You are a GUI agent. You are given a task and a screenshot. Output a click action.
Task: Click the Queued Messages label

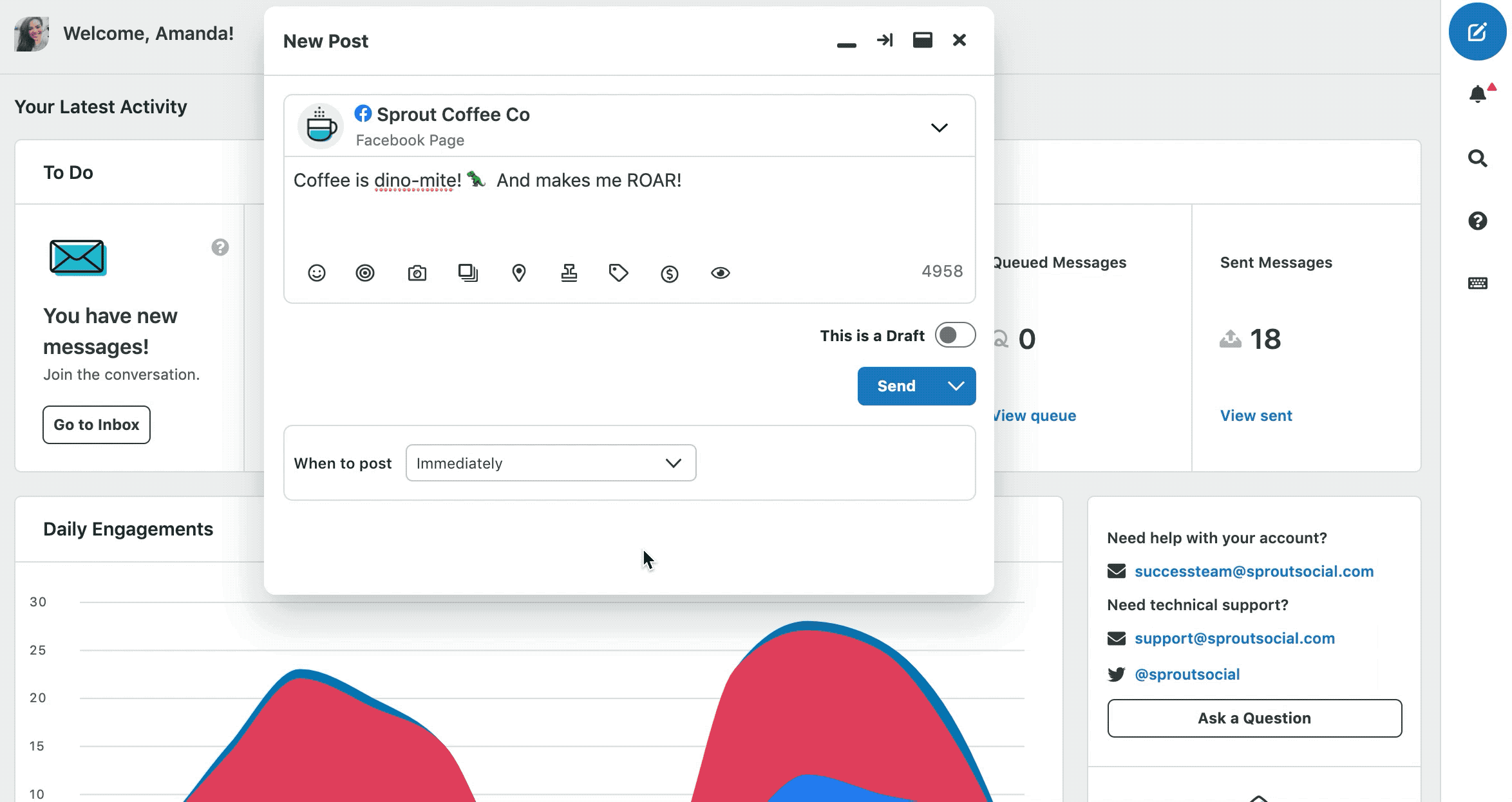tap(1059, 263)
